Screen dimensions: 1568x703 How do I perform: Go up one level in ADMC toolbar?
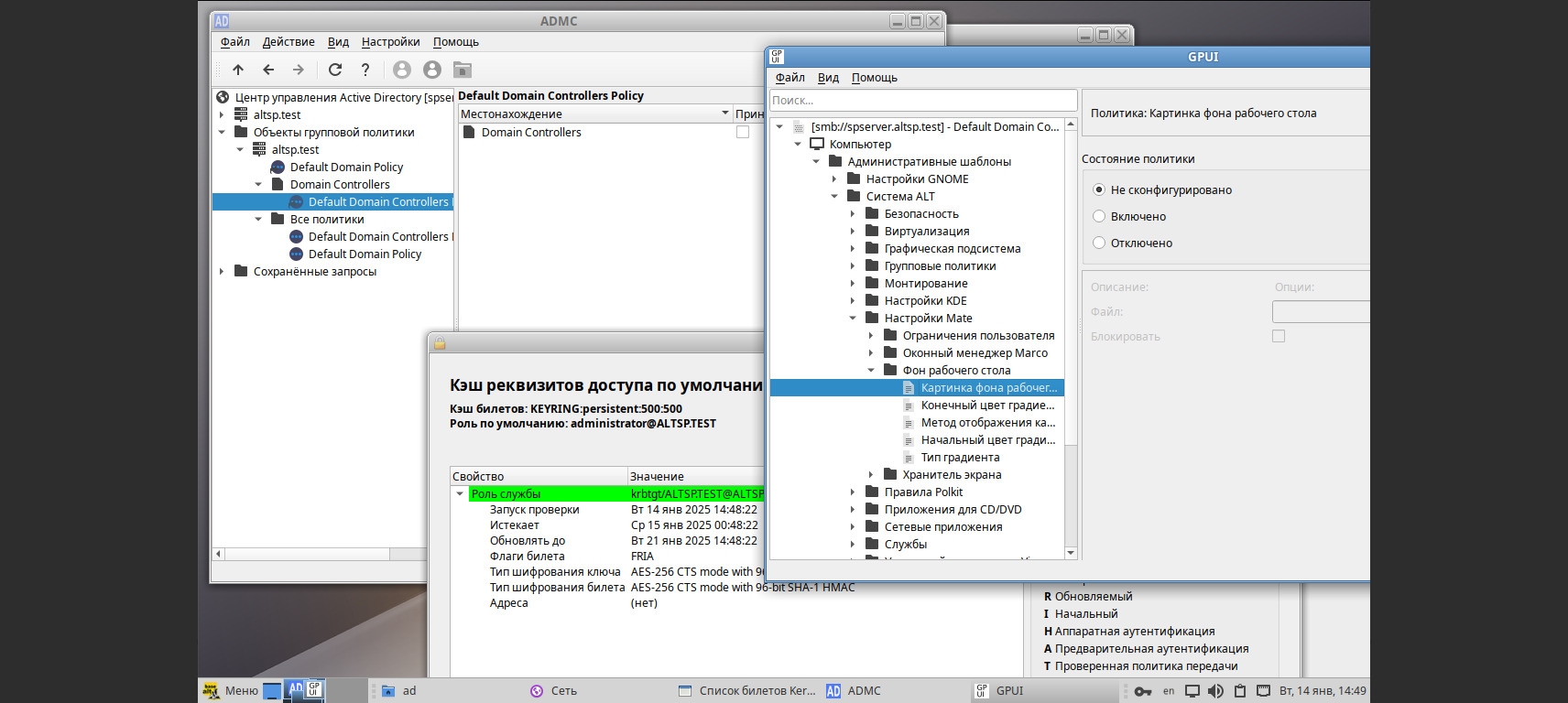pos(238,70)
